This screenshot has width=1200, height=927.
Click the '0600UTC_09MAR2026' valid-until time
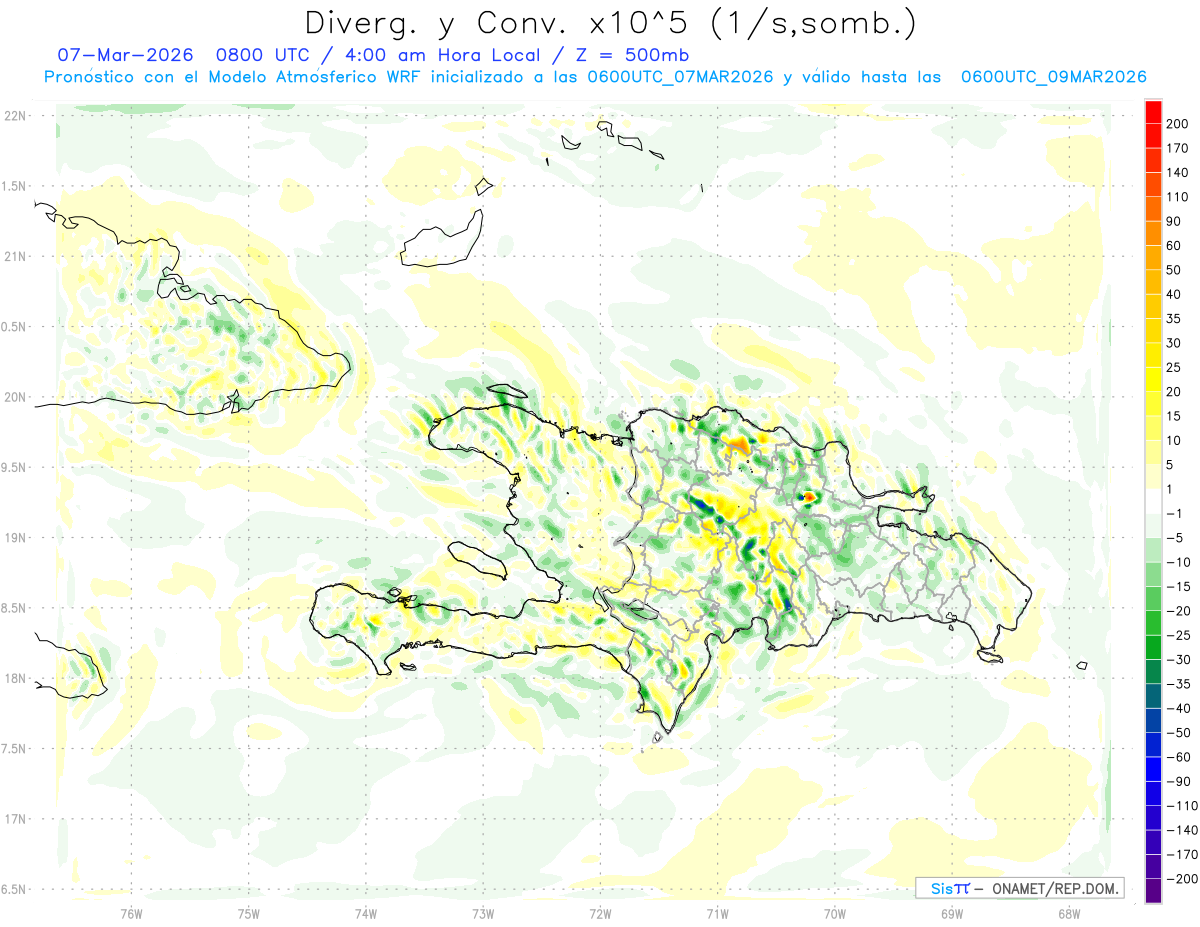(1053, 77)
